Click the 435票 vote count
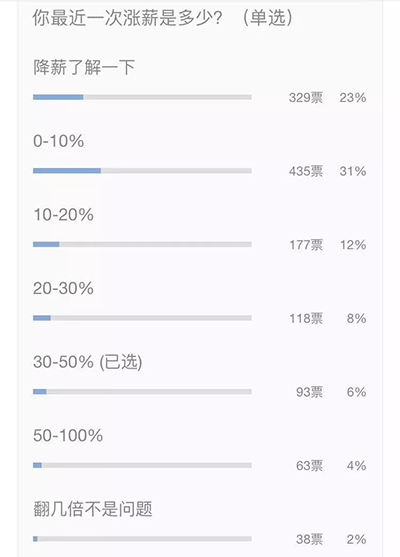 point(306,171)
